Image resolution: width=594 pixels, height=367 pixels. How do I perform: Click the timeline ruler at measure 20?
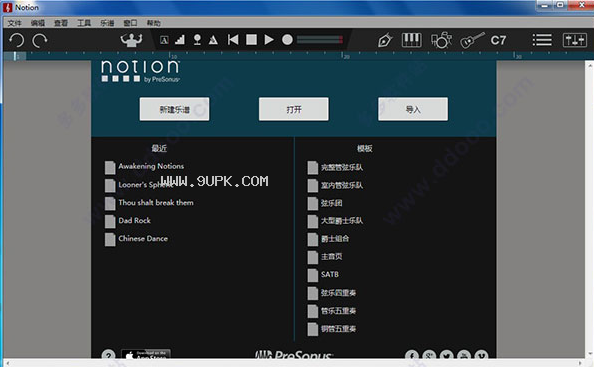point(344,56)
